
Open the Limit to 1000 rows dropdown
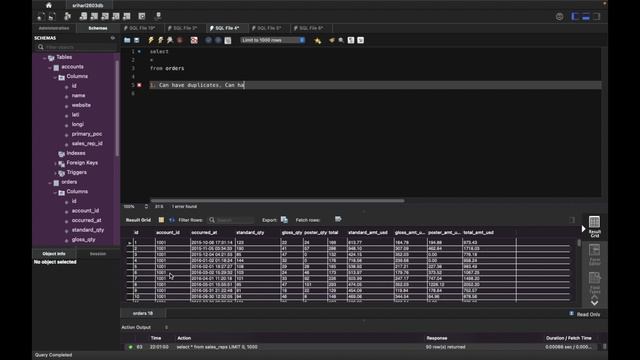273,40
